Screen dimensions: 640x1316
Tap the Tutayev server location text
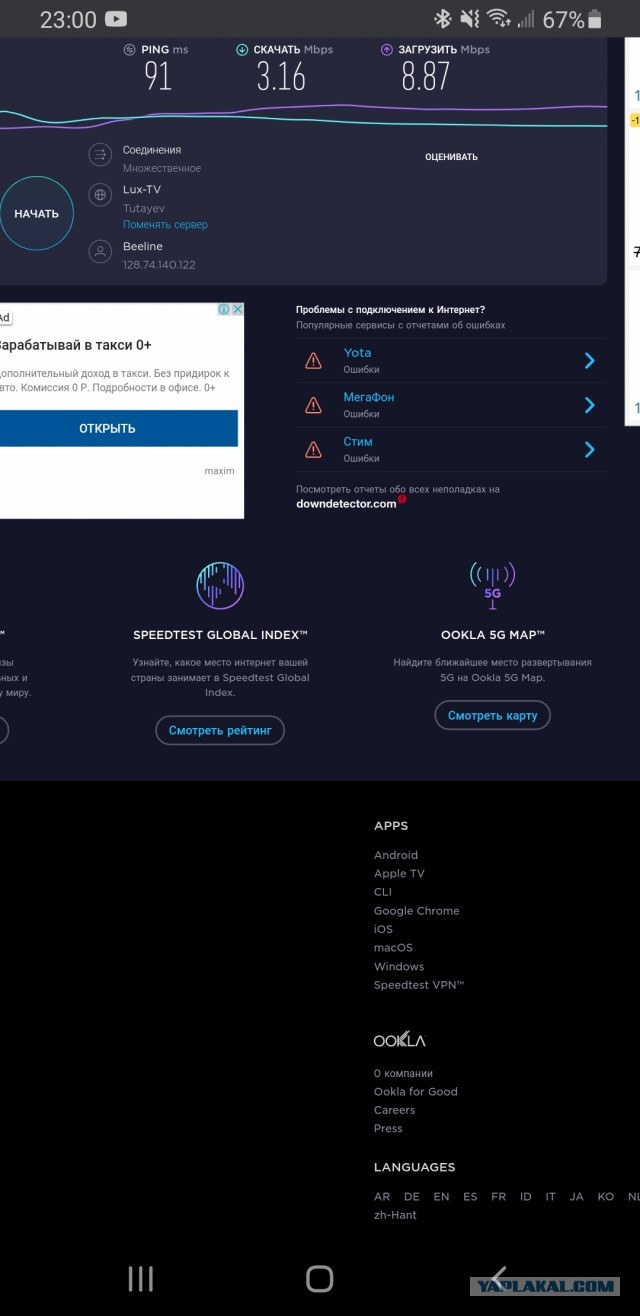[144, 208]
